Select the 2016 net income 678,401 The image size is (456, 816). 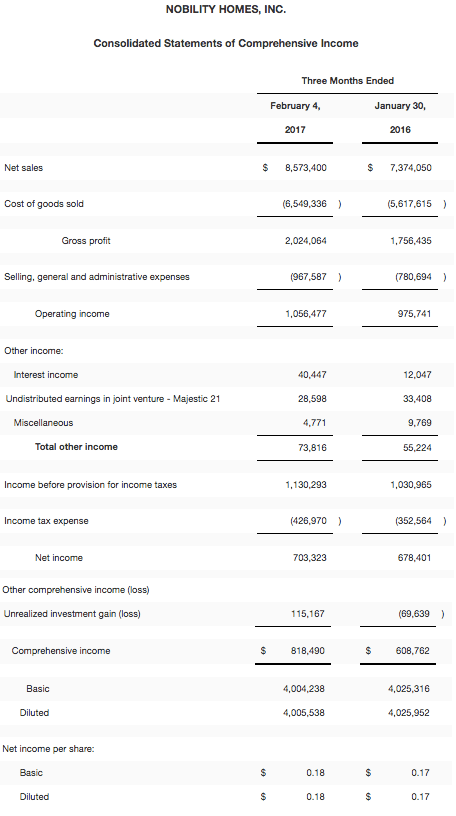click(414, 558)
